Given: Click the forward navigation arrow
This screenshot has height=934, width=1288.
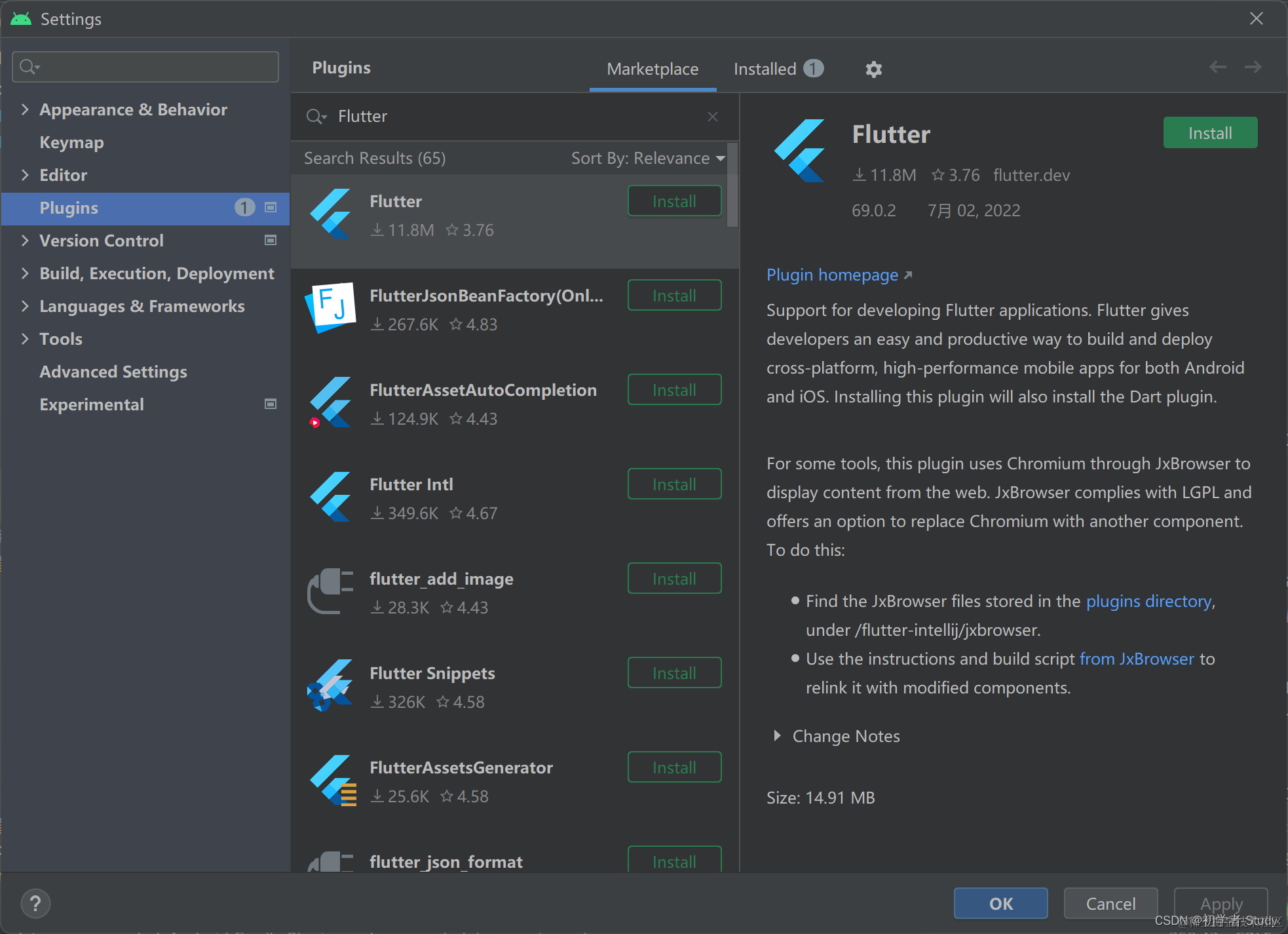Looking at the screenshot, I should (x=1253, y=67).
